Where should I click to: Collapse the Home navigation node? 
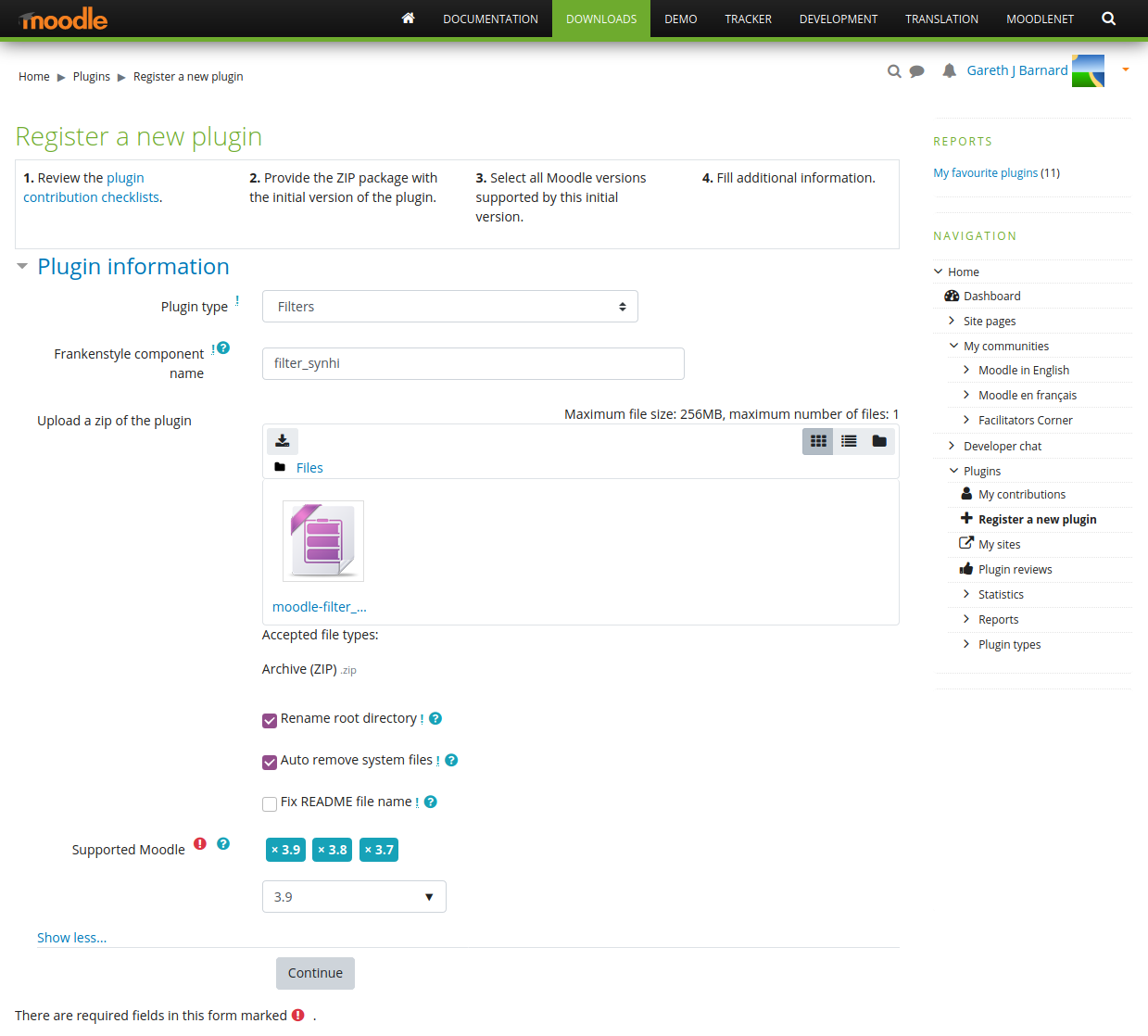coord(938,272)
